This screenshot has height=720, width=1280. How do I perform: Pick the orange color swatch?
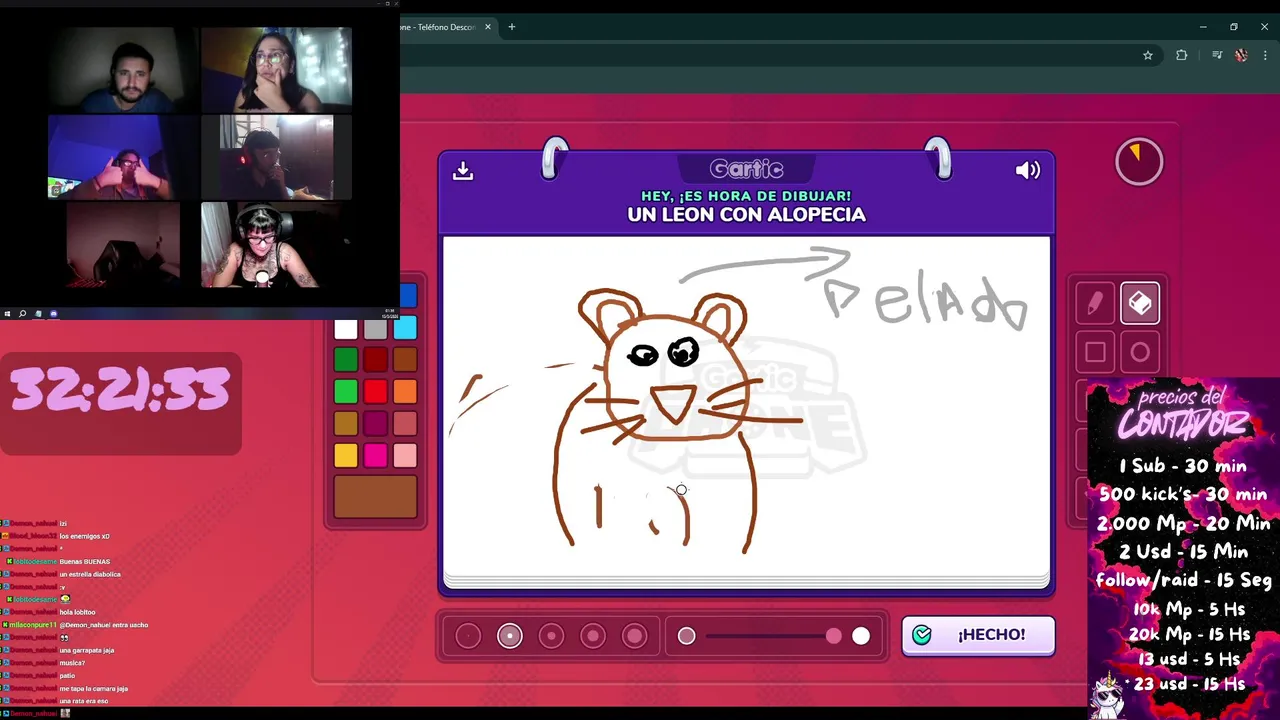coord(405,391)
